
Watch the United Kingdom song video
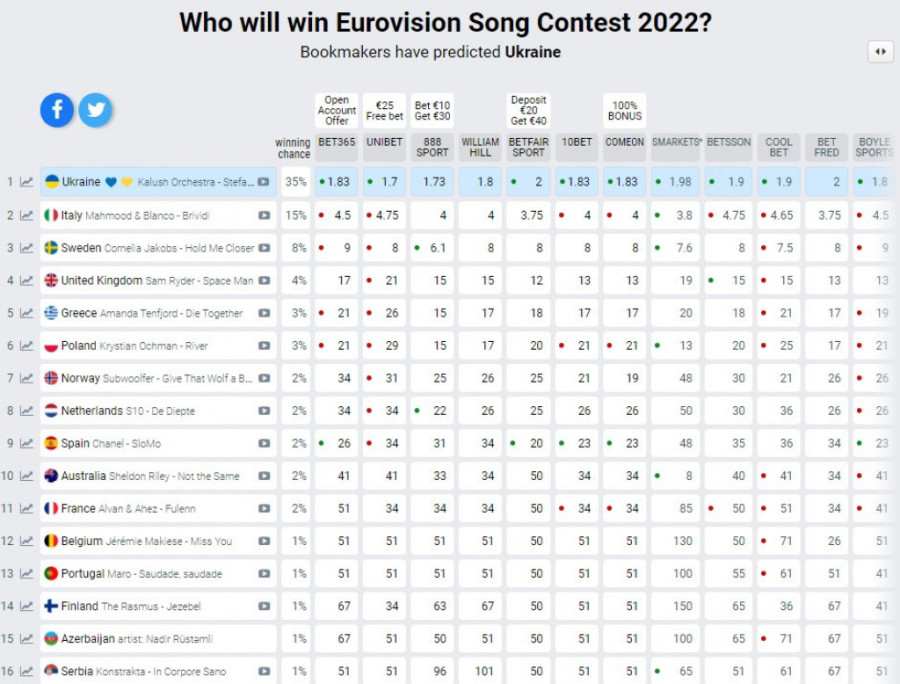pyautogui.click(x=264, y=281)
